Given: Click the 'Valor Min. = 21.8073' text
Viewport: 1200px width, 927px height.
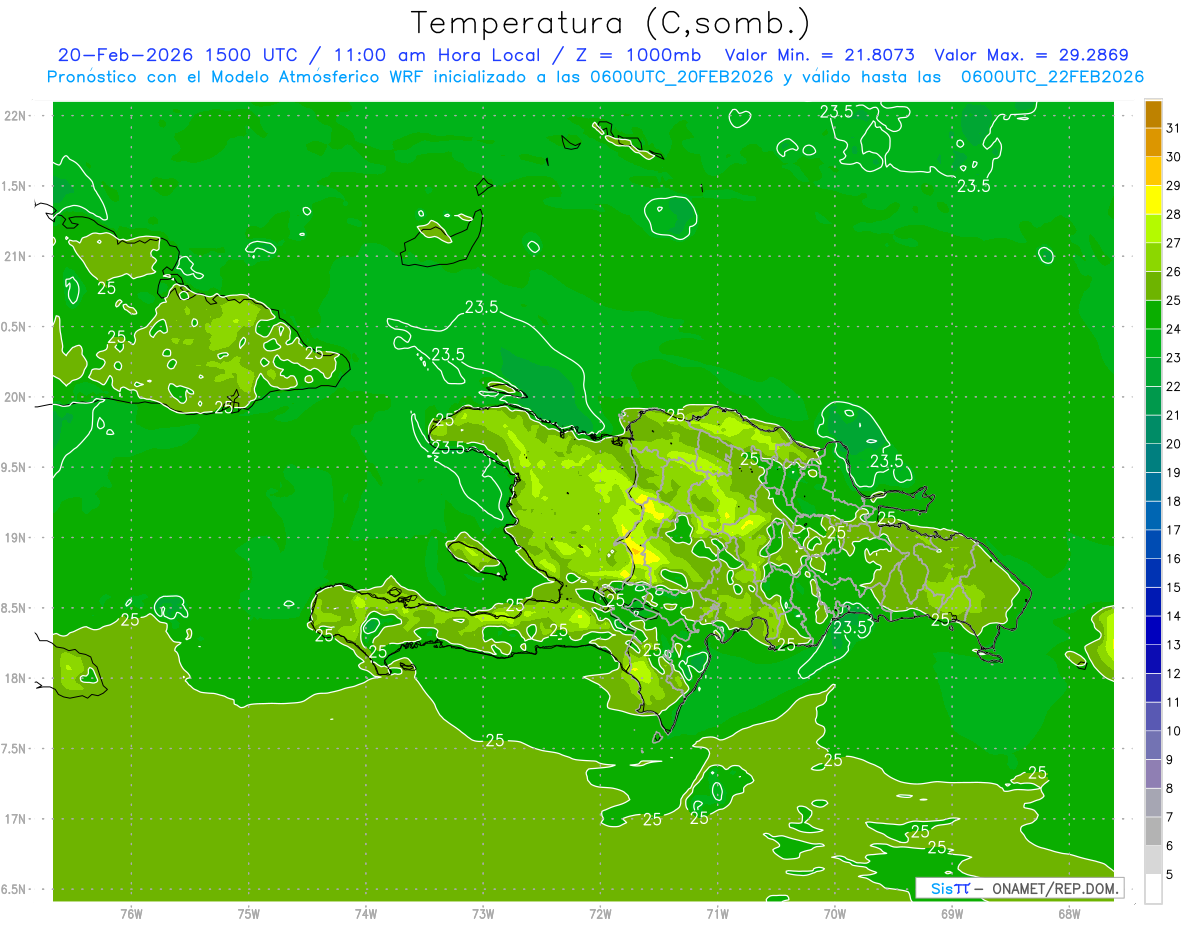Looking at the screenshot, I should 820,55.
